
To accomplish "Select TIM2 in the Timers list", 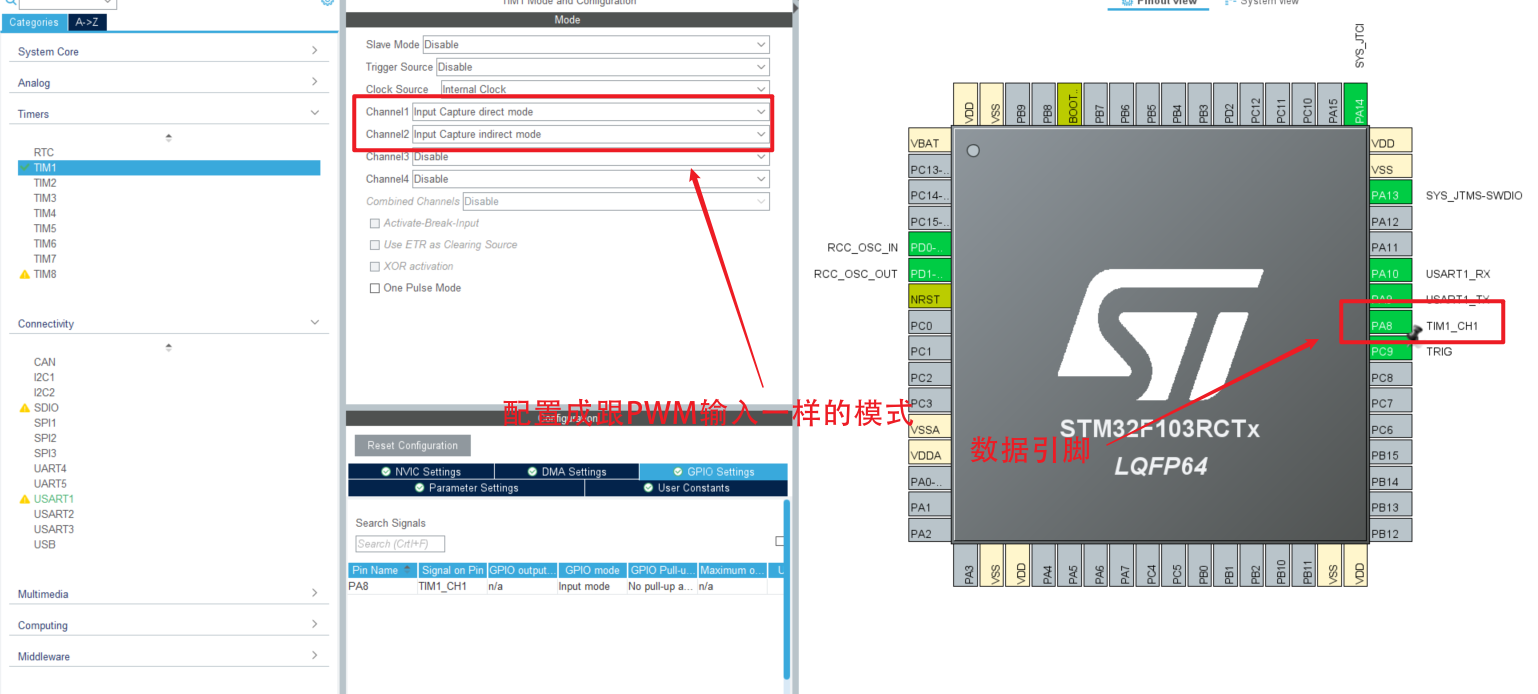I will coord(45,183).
